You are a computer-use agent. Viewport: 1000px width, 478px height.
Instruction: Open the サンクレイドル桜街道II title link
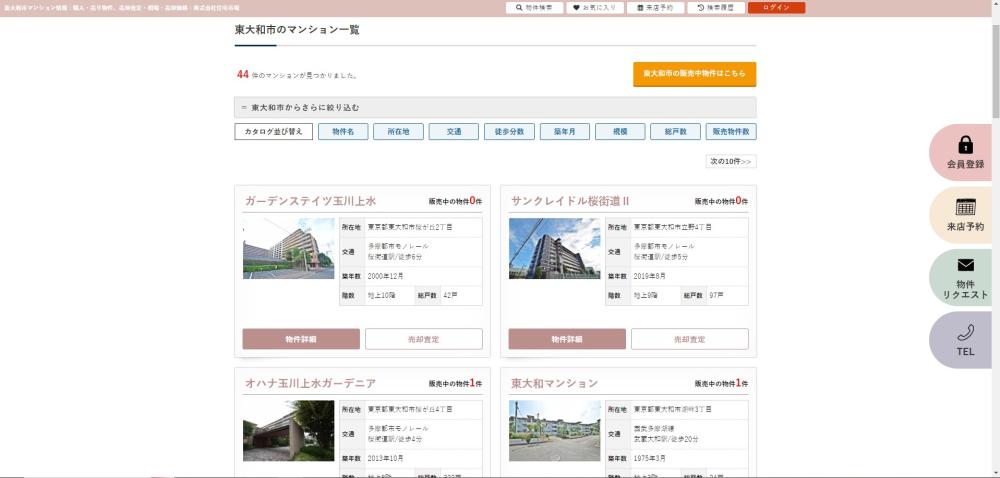point(570,201)
